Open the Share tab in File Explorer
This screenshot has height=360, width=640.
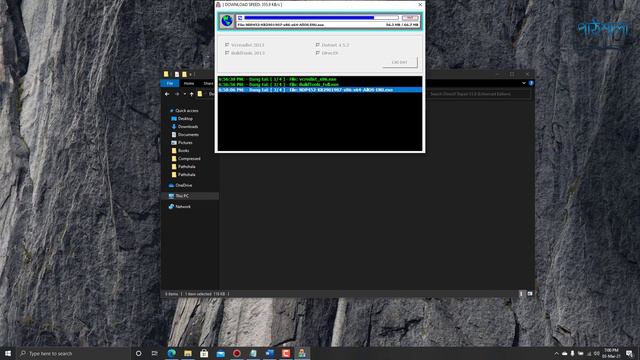pos(208,83)
